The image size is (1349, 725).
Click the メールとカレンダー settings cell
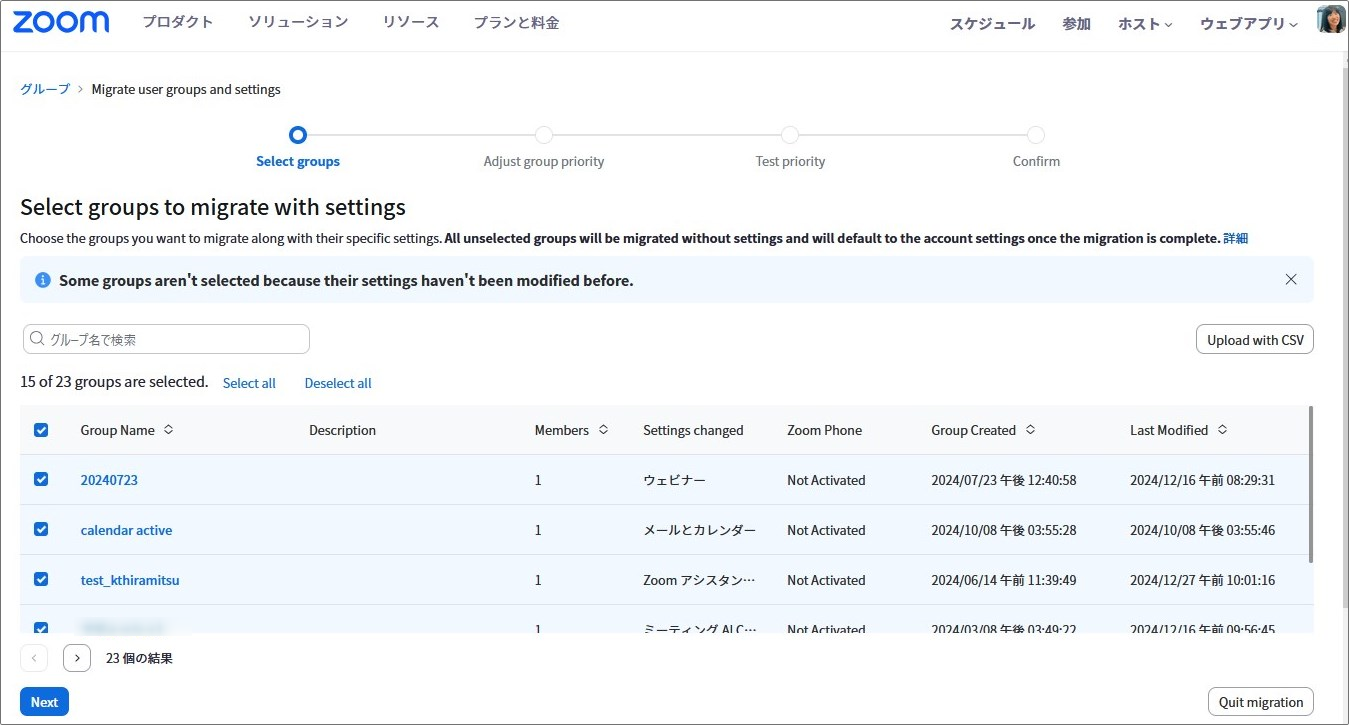(699, 530)
